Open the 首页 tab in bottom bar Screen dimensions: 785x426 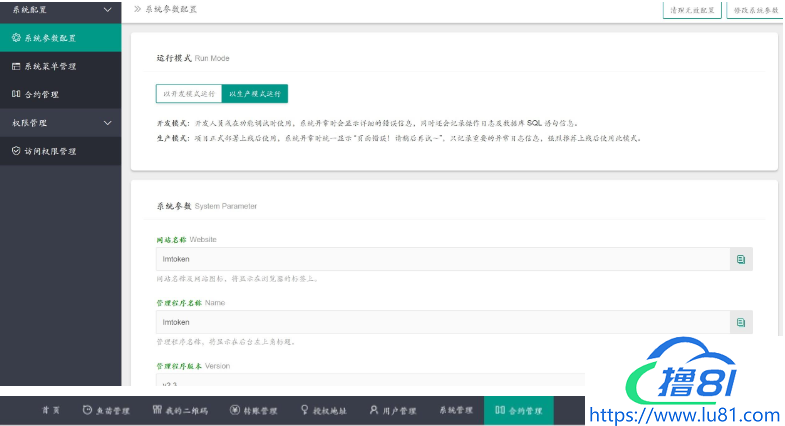50,410
